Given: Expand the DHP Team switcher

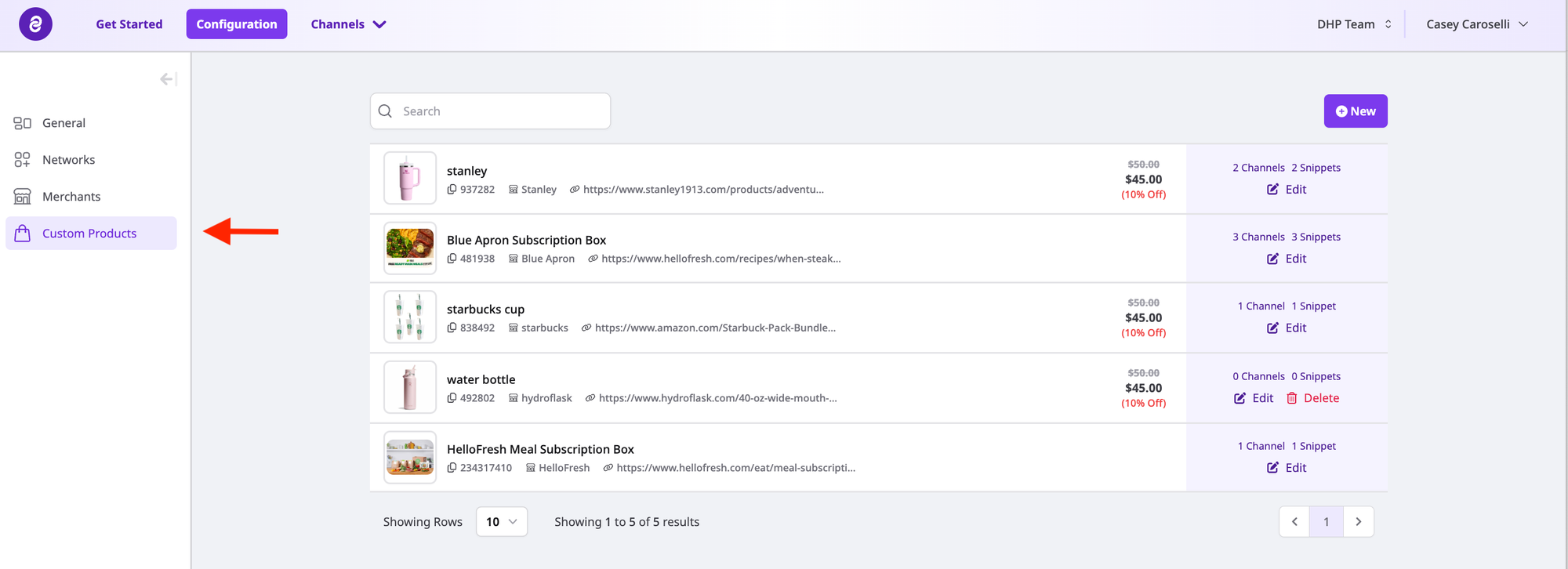Looking at the screenshot, I should click(1354, 24).
